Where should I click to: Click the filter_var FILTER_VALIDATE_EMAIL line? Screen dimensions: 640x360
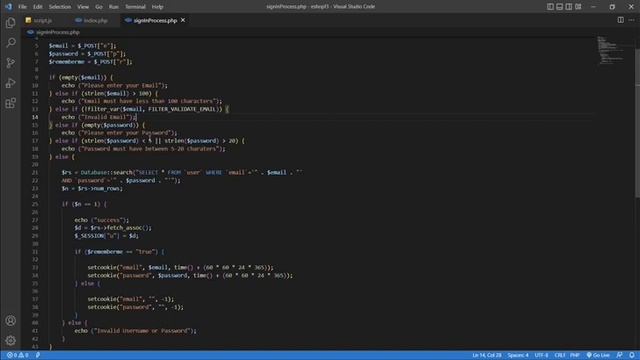click(139, 109)
